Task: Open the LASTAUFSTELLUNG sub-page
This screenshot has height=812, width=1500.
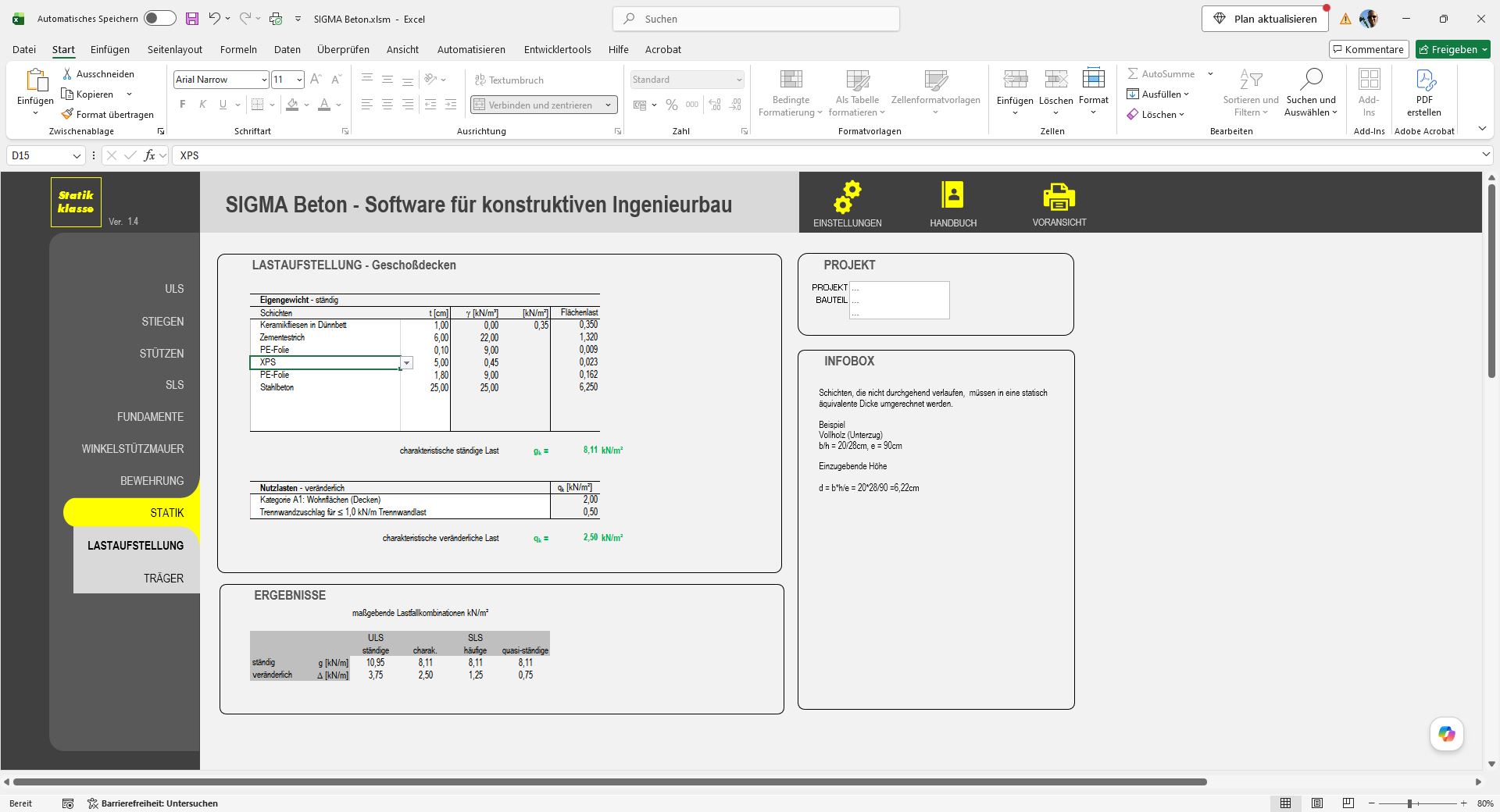Action: pyautogui.click(x=135, y=546)
